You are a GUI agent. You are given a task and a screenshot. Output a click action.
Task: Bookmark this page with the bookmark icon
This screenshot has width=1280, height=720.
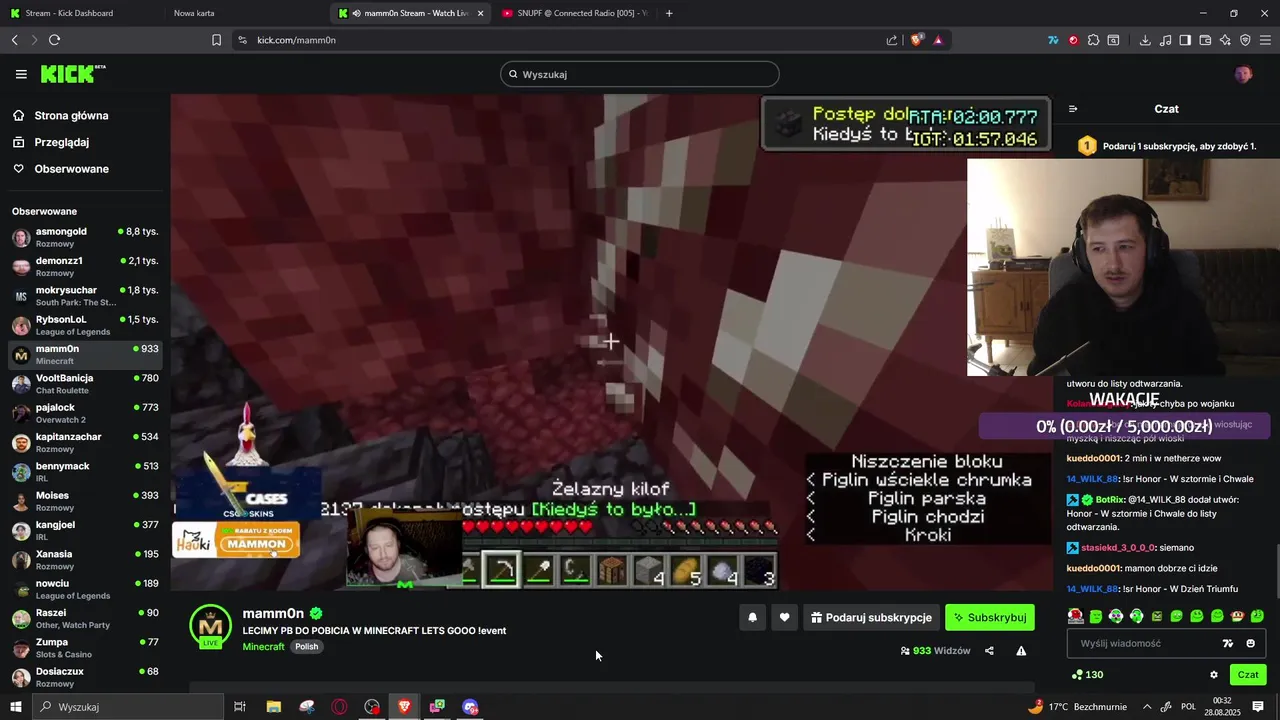pyautogui.click(x=216, y=40)
